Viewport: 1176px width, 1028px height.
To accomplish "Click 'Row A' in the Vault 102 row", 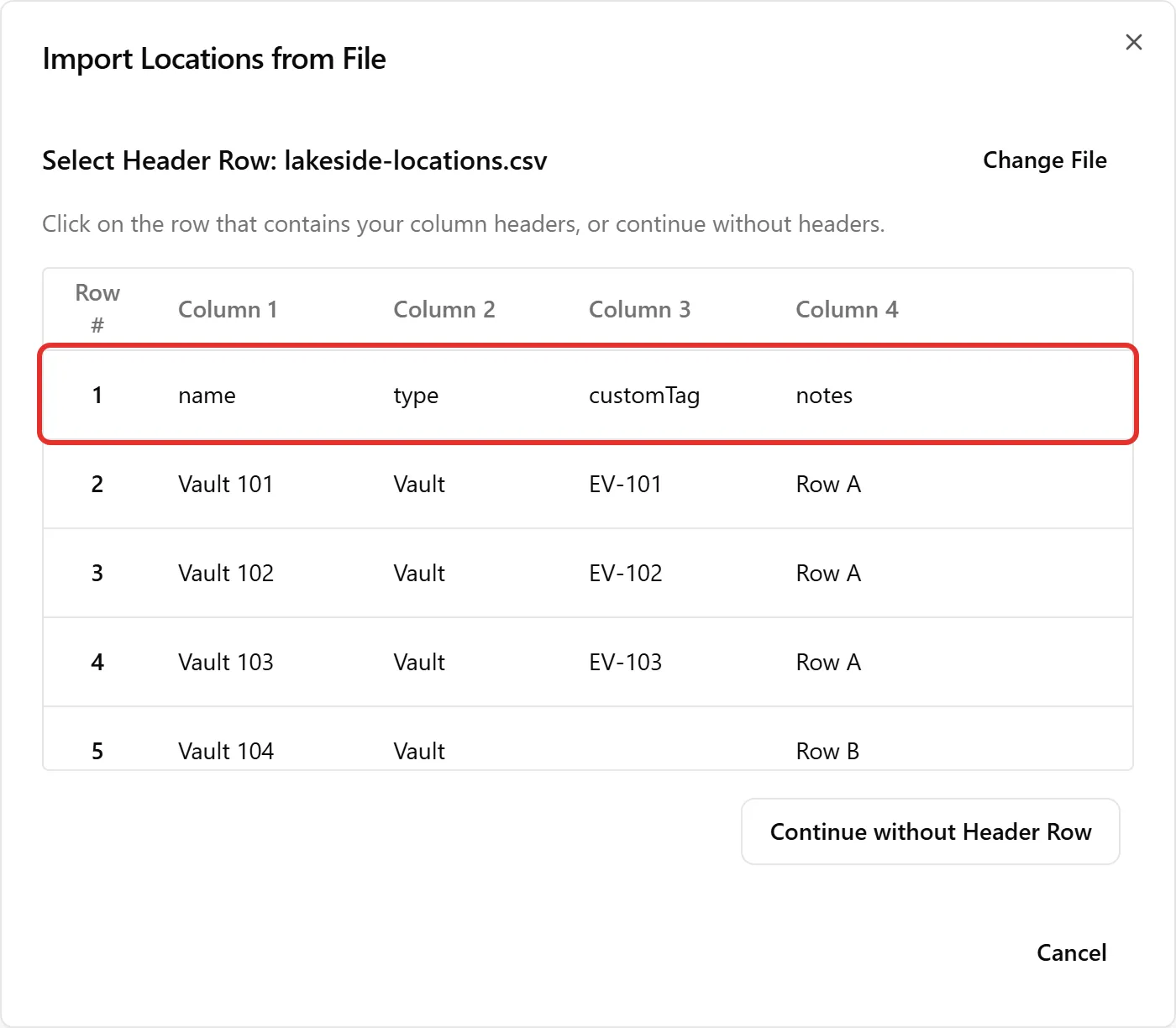I will pyautogui.click(x=828, y=574).
